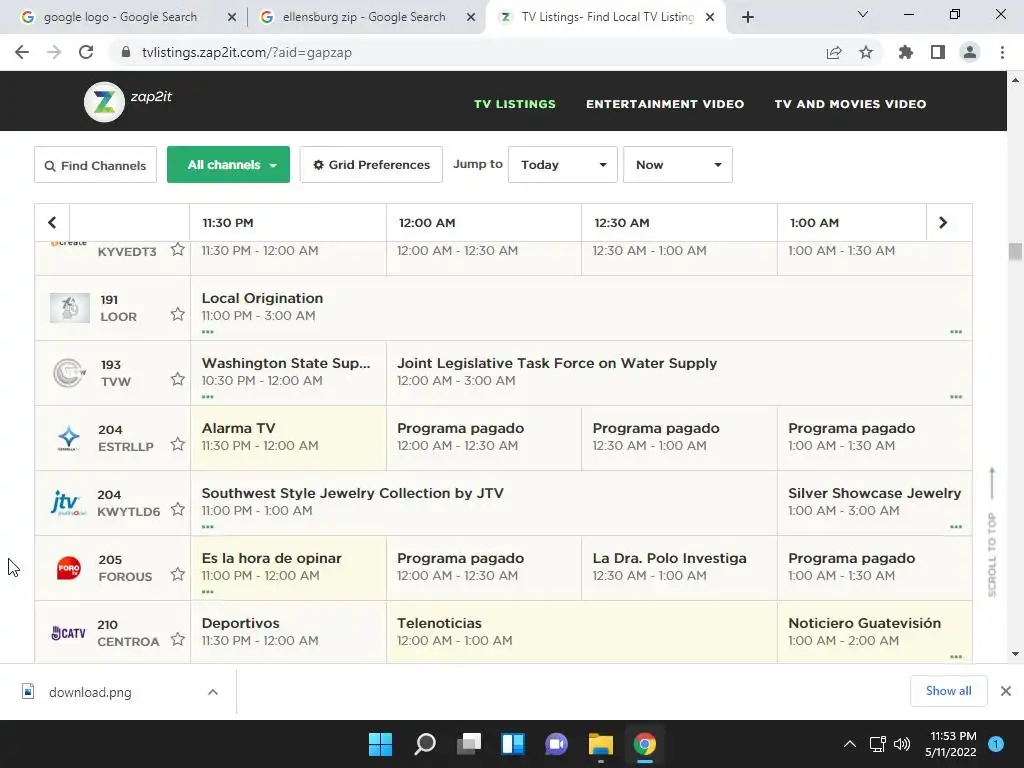Select ENTERTAINMENT VIDEO nav item
The image size is (1024, 768).
[665, 104]
